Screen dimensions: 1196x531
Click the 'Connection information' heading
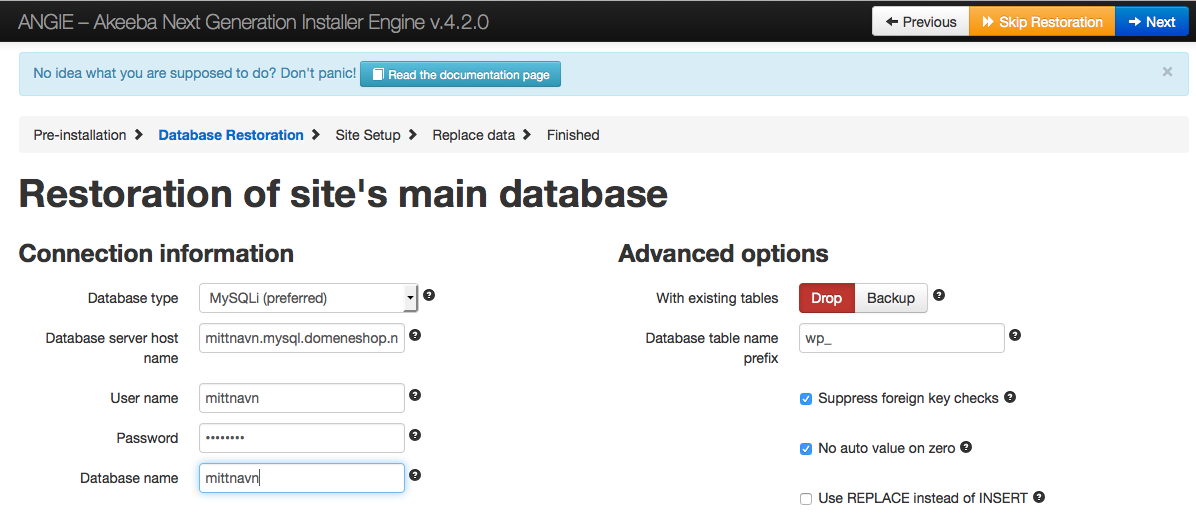[x=156, y=253]
